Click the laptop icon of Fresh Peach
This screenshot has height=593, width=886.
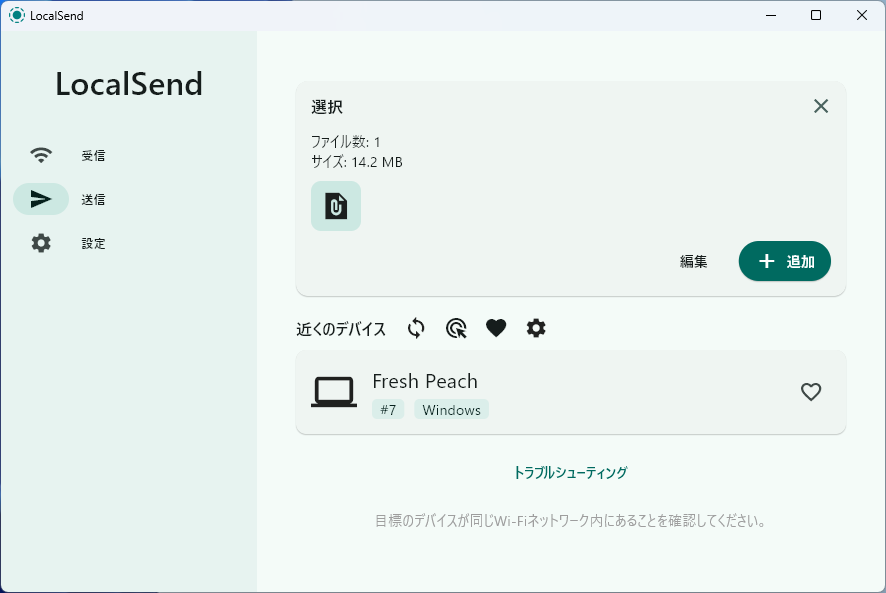(334, 392)
